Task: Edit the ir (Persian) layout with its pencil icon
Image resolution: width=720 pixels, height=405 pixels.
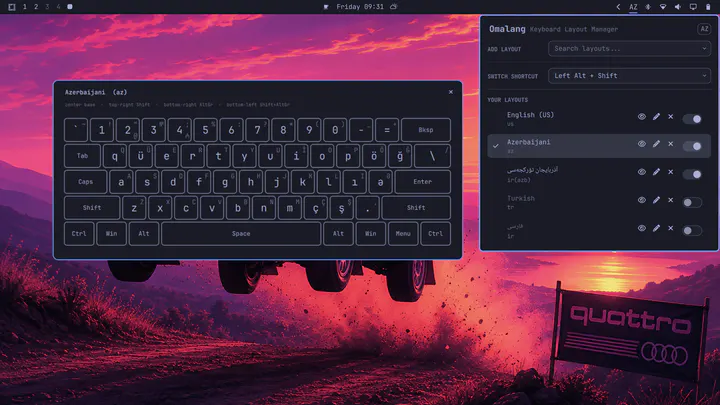Action: coord(656,228)
